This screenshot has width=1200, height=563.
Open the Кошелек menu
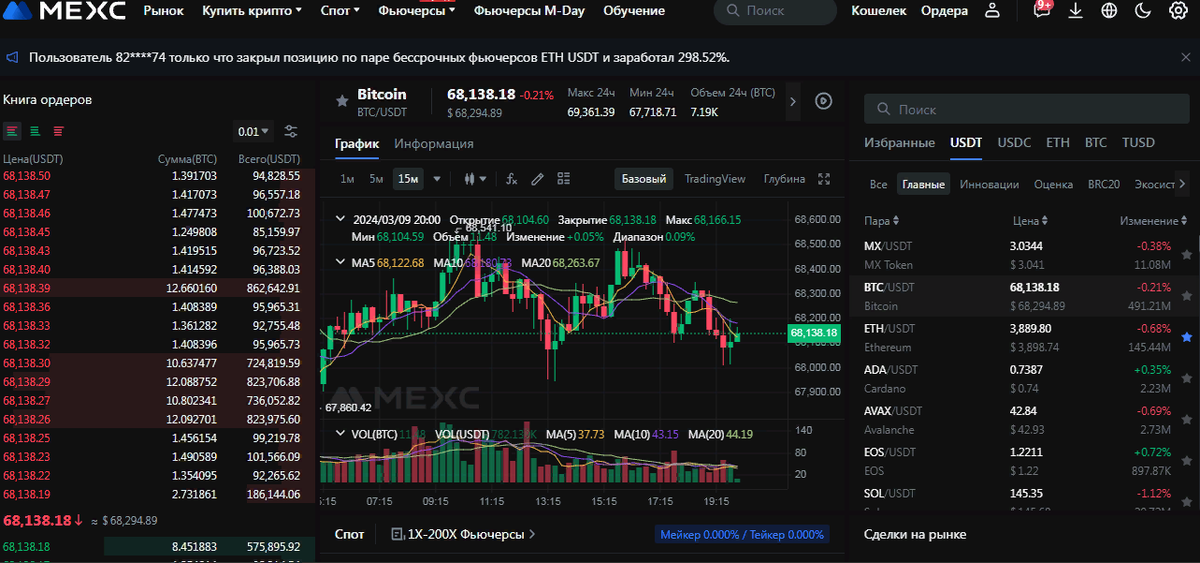click(878, 11)
